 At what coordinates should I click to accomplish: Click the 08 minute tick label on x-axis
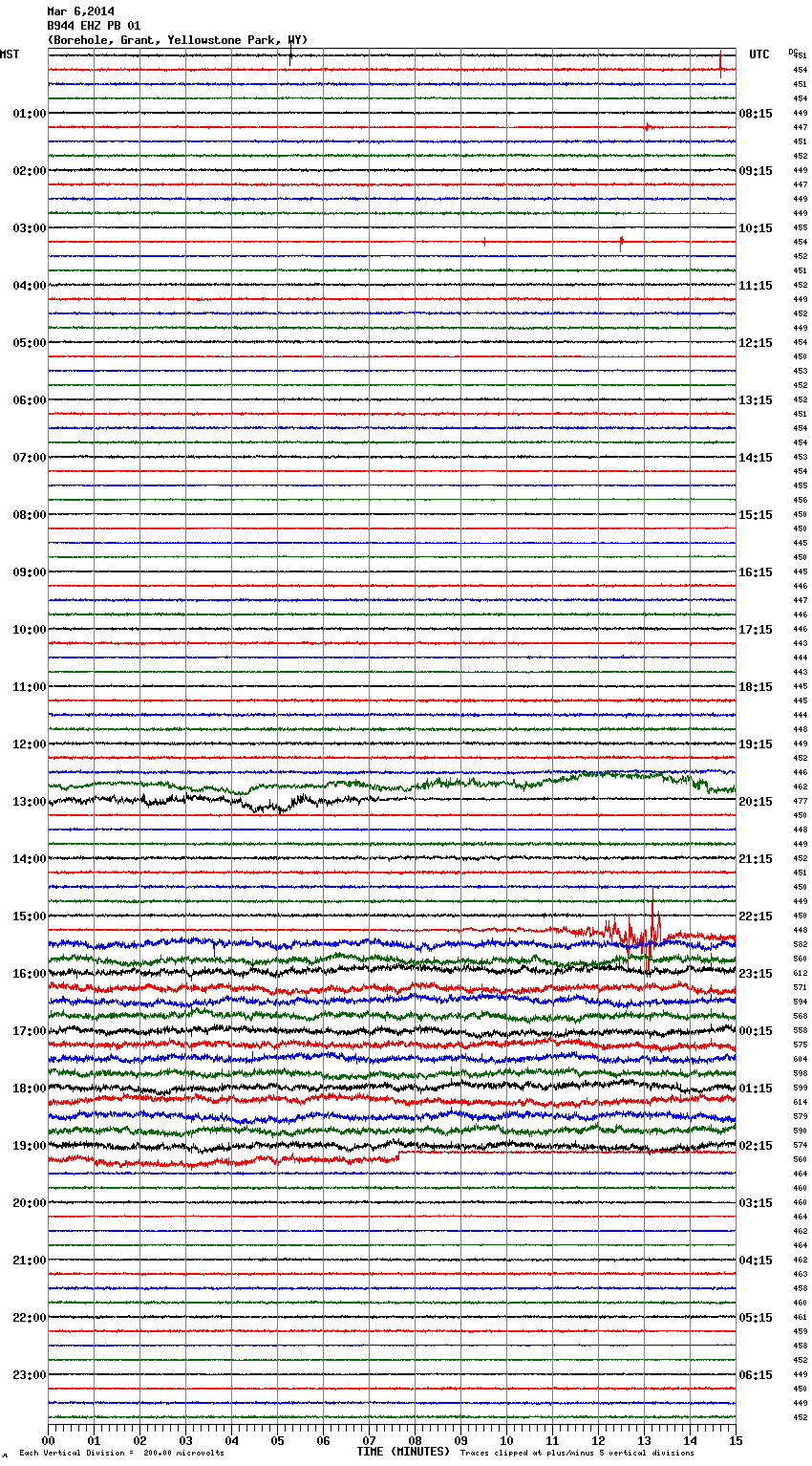416,1441
